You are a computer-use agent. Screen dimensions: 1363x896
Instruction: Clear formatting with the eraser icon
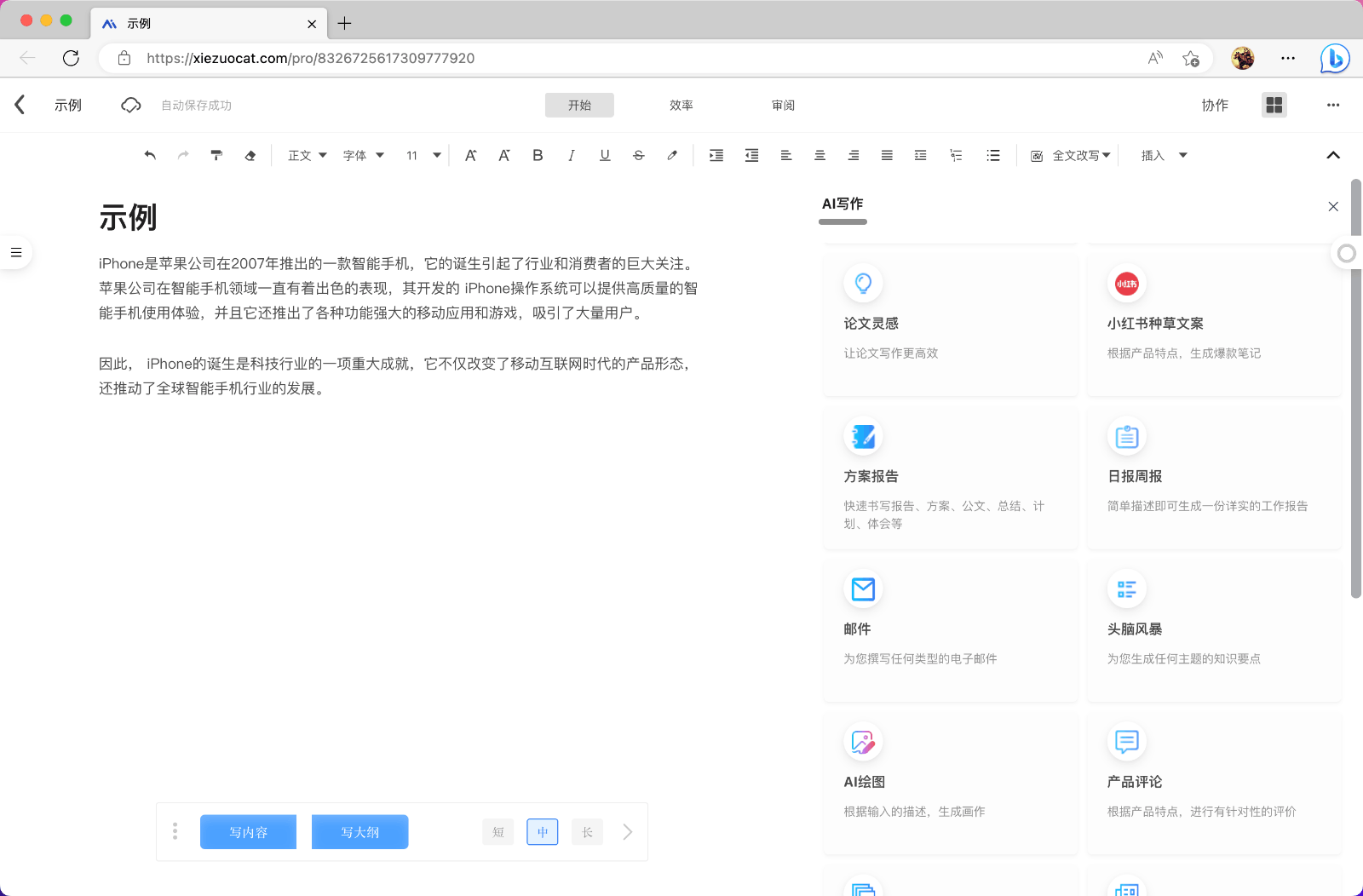tap(250, 155)
